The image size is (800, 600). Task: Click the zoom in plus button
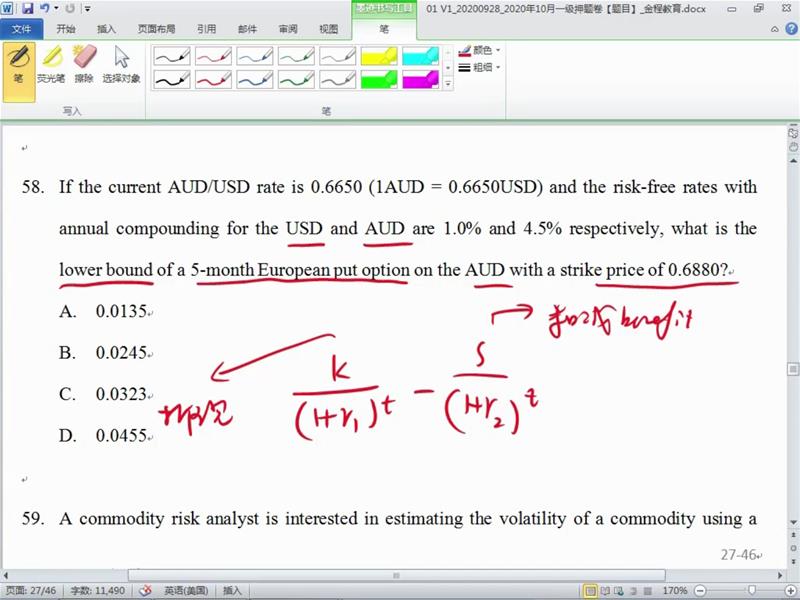click(x=788, y=591)
